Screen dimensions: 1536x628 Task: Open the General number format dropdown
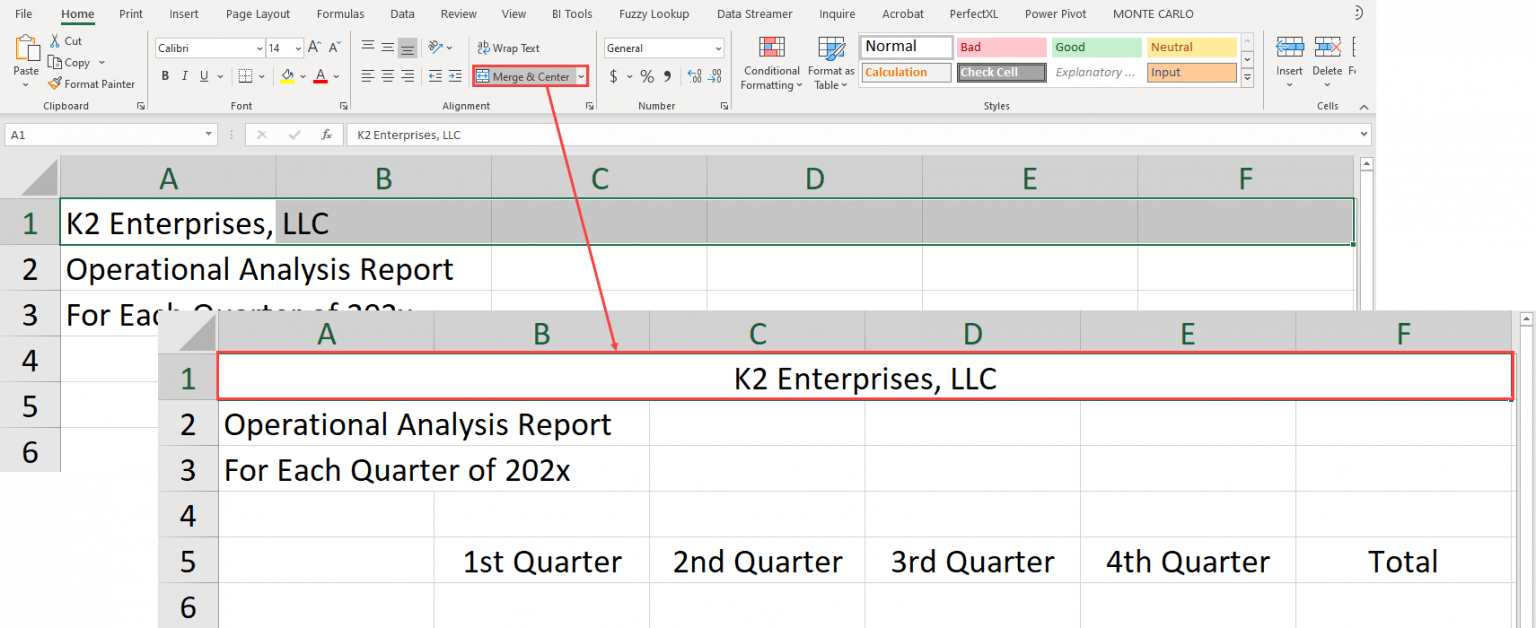pyautogui.click(x=718, y=48)
